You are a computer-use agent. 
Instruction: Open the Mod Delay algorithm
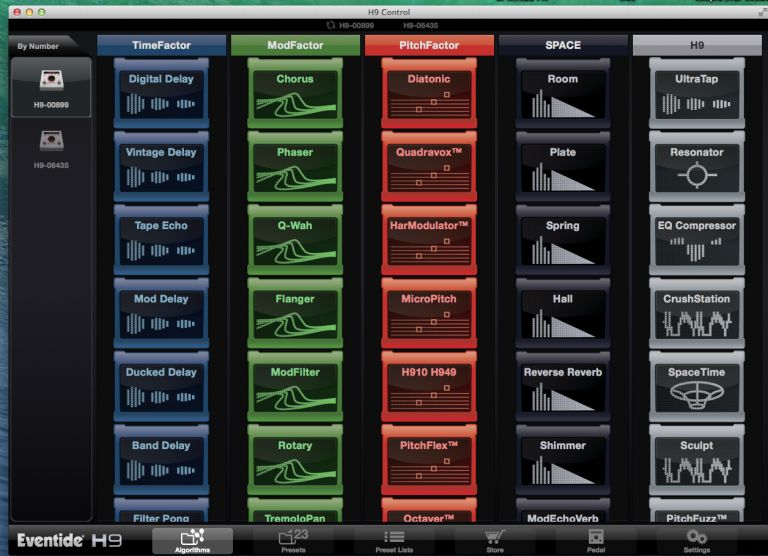(x=161, y=314)
